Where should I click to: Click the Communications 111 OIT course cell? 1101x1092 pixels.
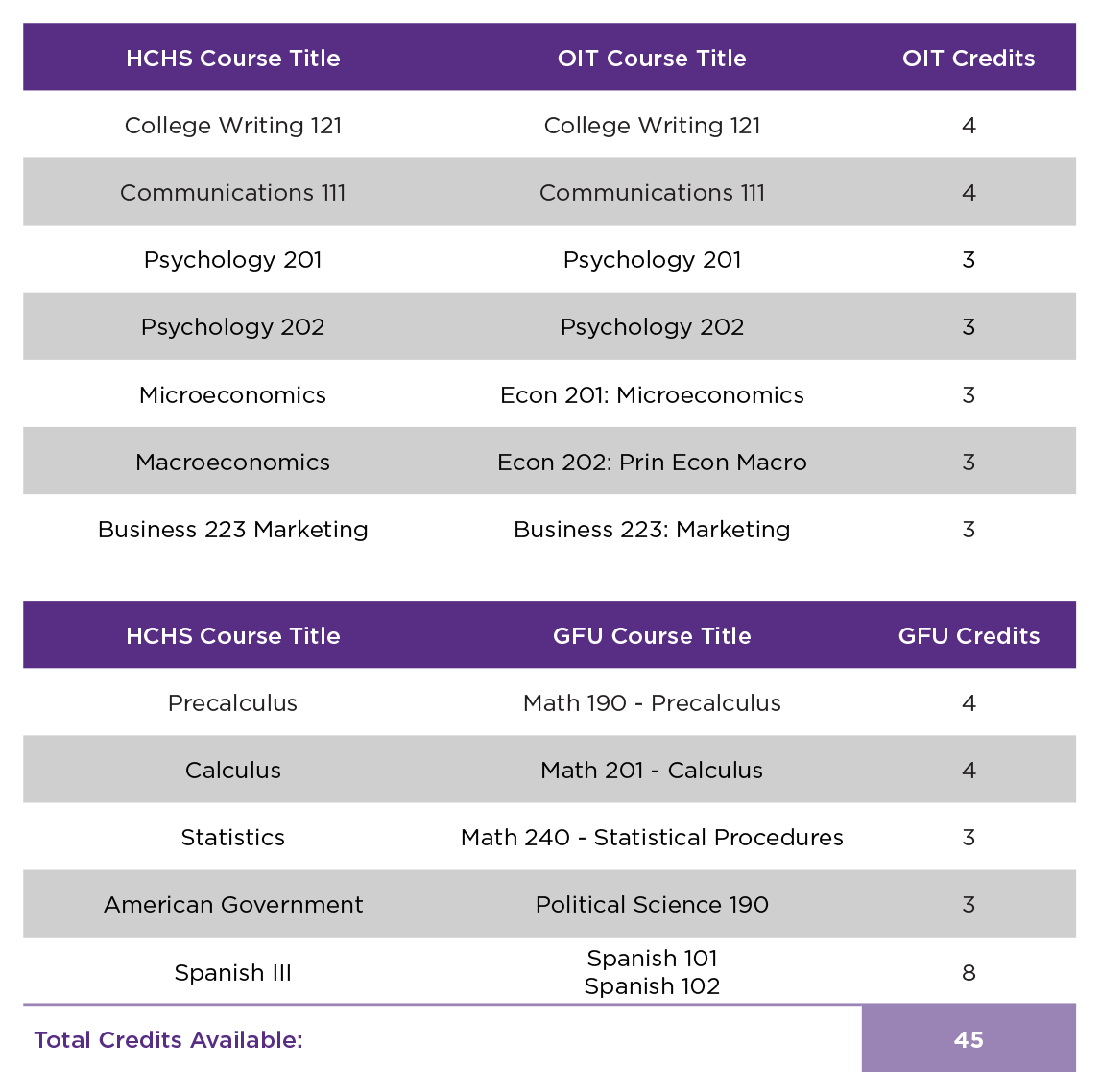(652, 192)
